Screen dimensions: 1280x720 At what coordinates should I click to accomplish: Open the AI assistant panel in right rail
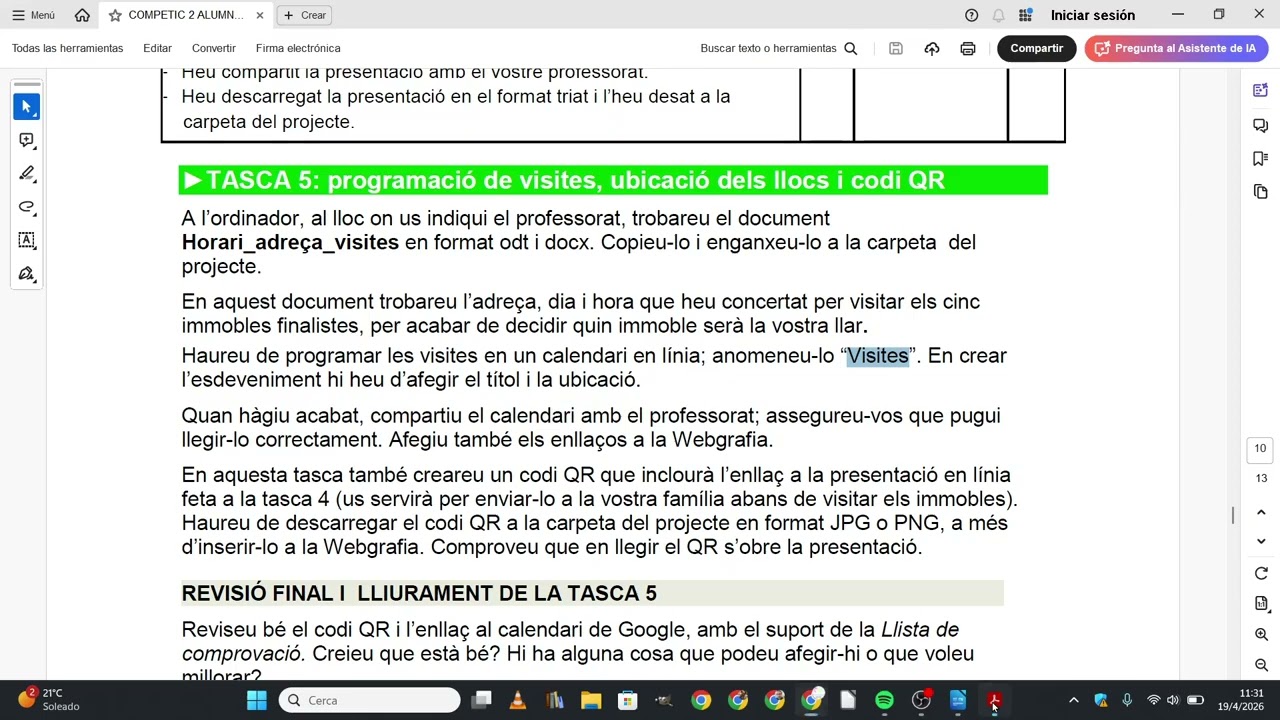coord(1260,90)
